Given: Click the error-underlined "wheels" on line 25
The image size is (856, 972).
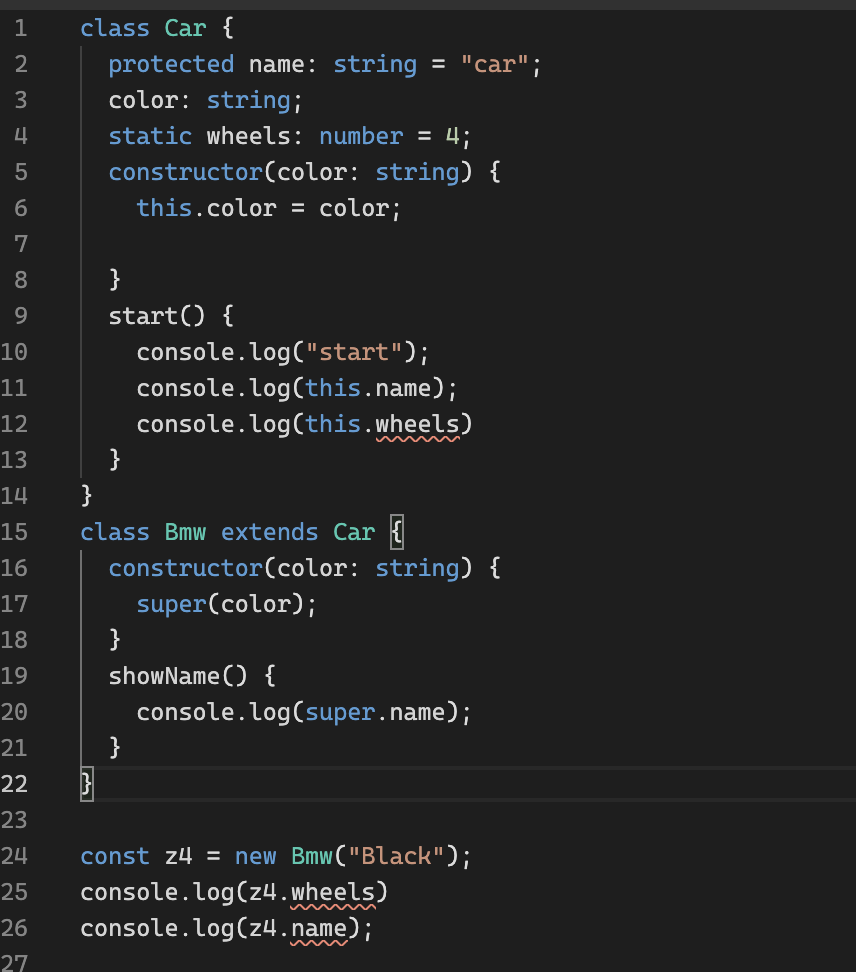Looking at the screenshot, I should click(x=333, y=893).
